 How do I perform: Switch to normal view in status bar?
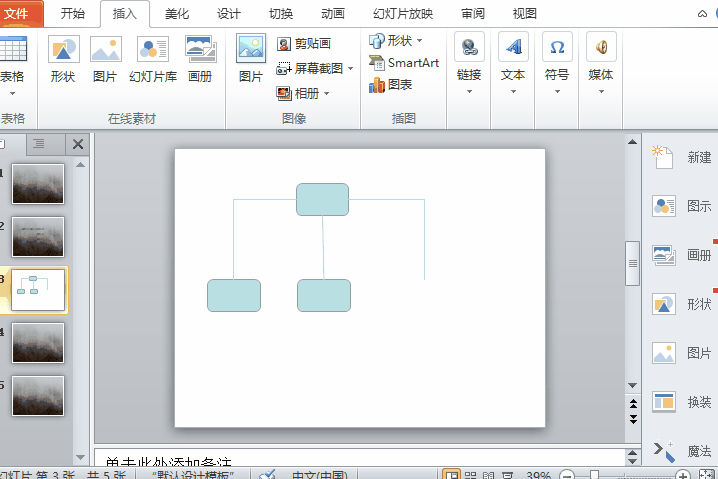point(451,475)
